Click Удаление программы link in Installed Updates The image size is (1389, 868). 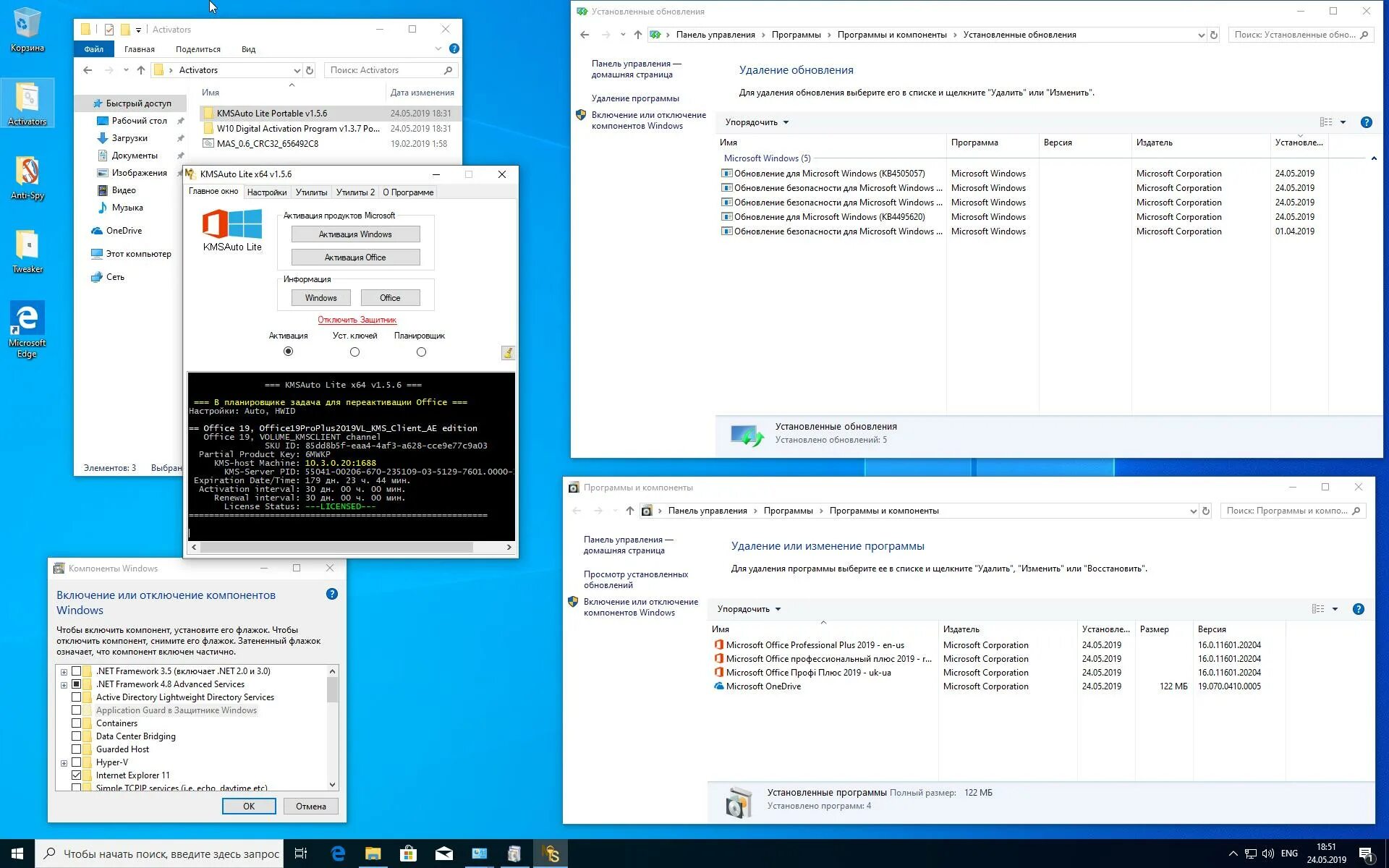point(634,98)
